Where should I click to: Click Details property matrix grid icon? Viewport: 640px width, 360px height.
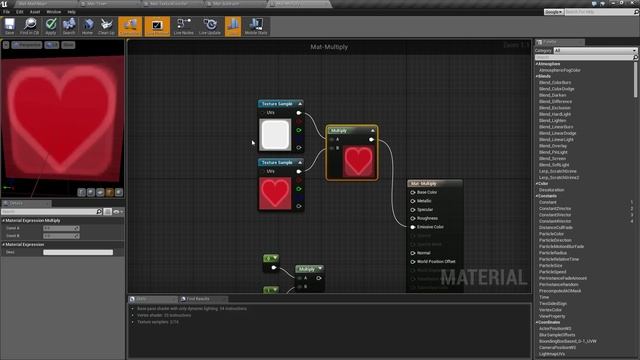click(107, 211)
